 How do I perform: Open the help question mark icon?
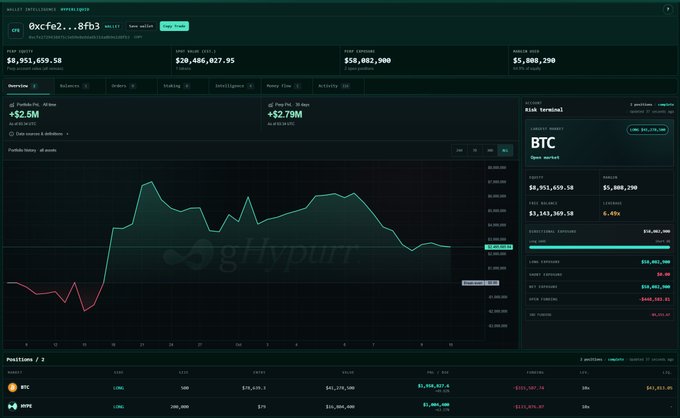point(668,10)
